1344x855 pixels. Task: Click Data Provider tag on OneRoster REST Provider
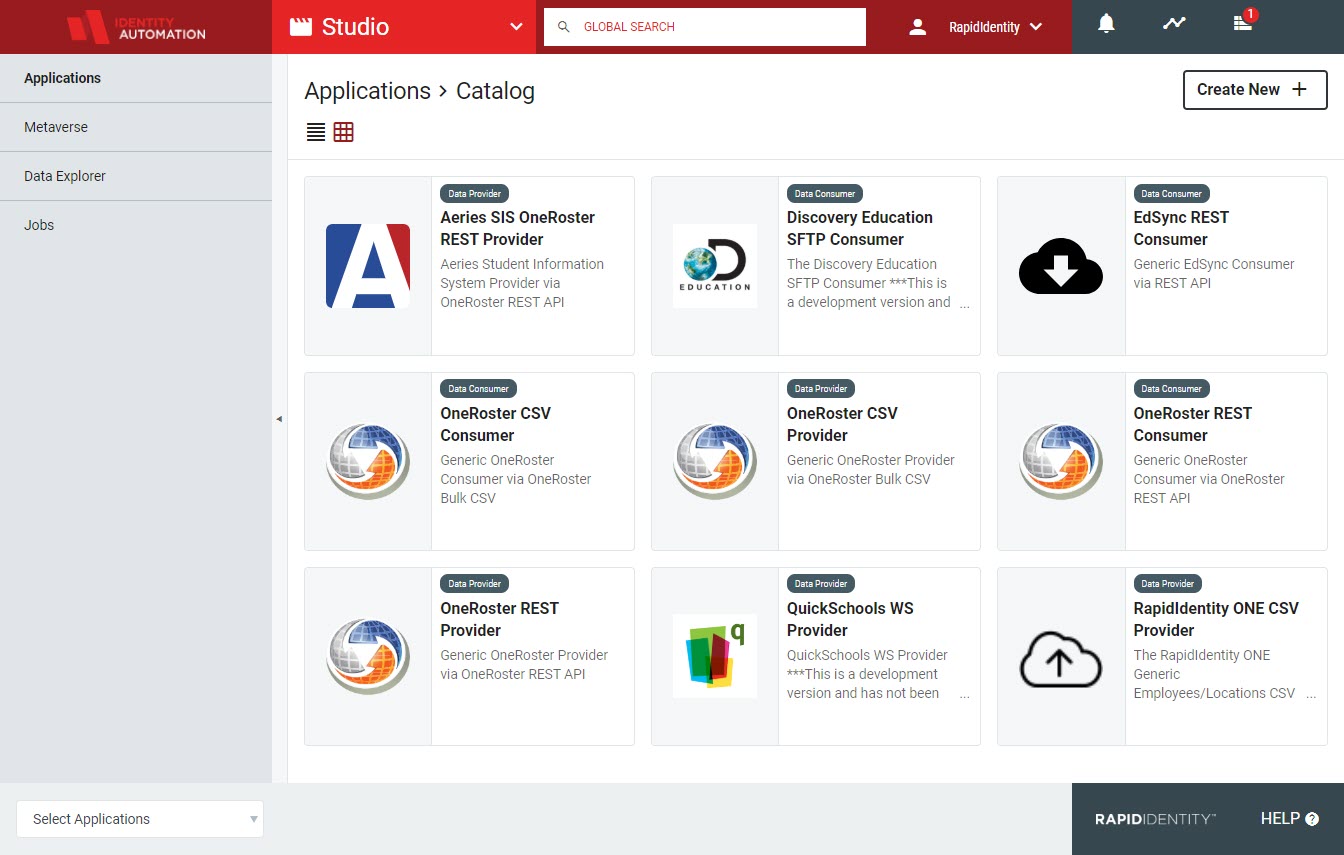[x=475, y=583]
